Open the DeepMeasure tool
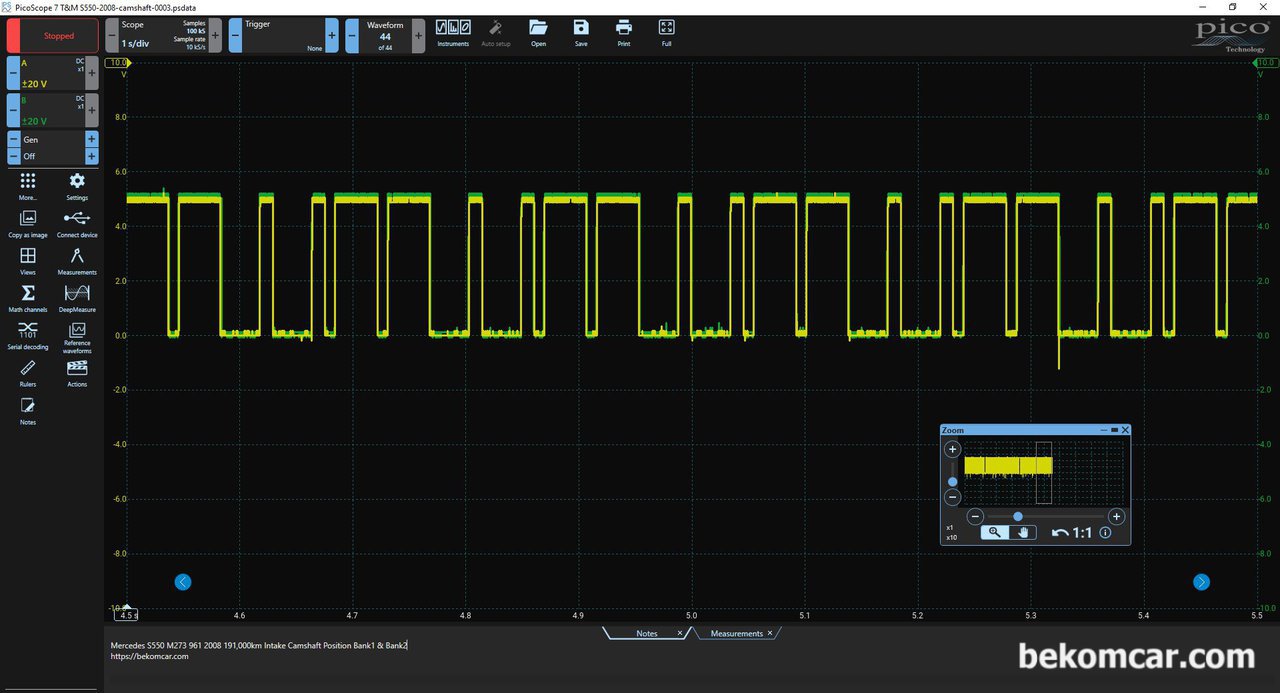Screen dimensions: 1280x693 pyautogui.click(x=77, y=297)
